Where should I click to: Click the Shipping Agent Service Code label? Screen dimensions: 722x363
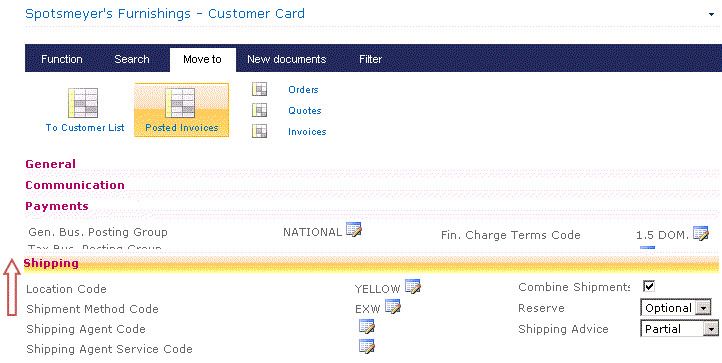[x=109, y=349]
